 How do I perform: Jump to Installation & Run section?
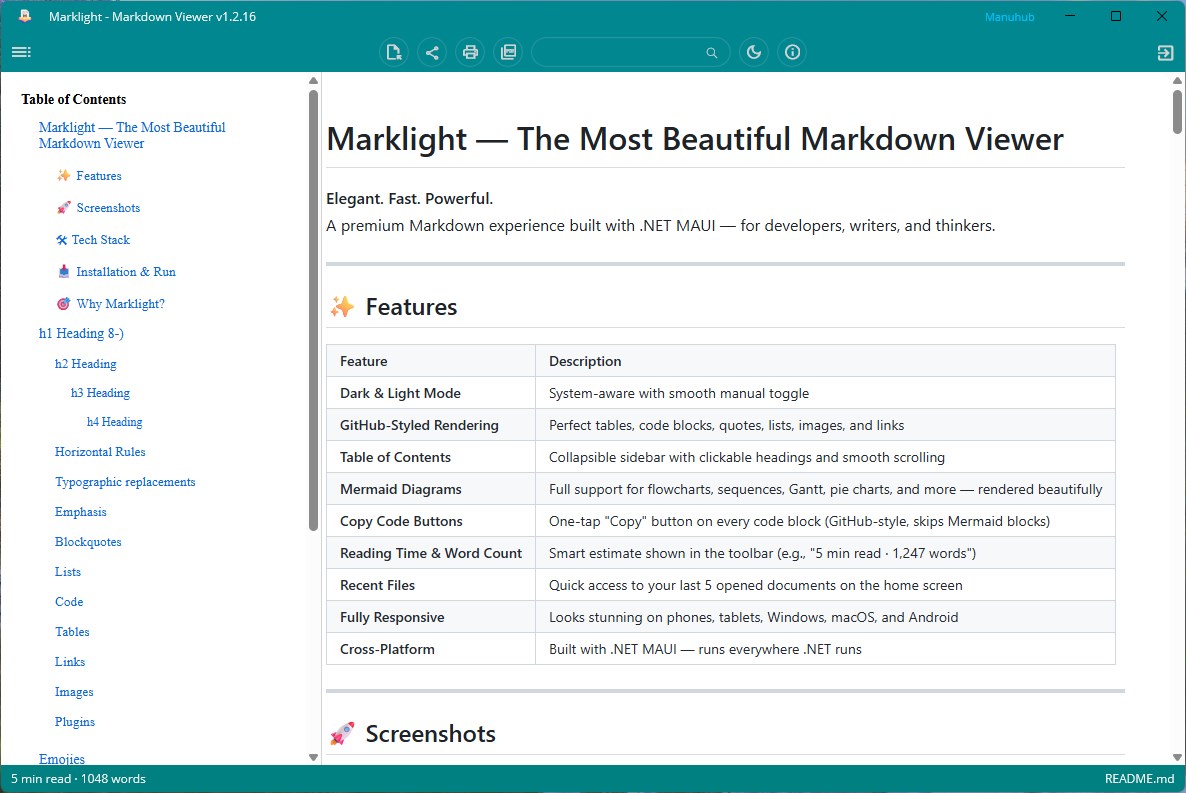[126, 272]
